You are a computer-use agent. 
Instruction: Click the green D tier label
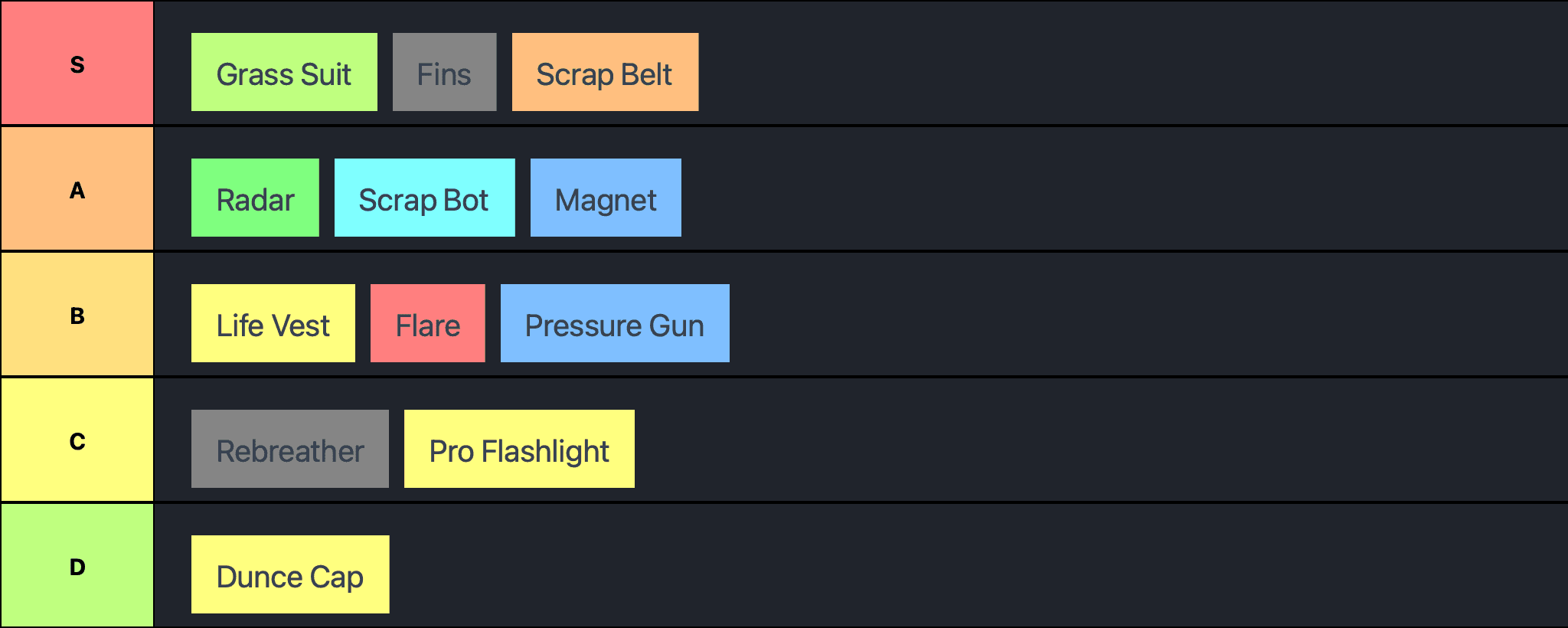coord(77,566)
